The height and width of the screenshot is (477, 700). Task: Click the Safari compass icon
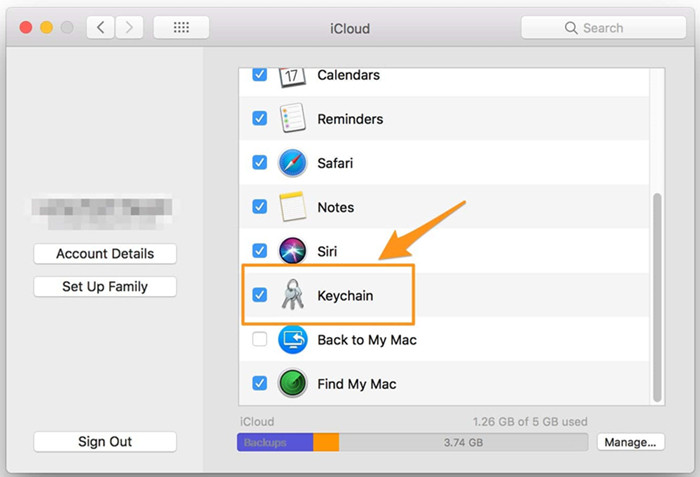click(292, 163)
